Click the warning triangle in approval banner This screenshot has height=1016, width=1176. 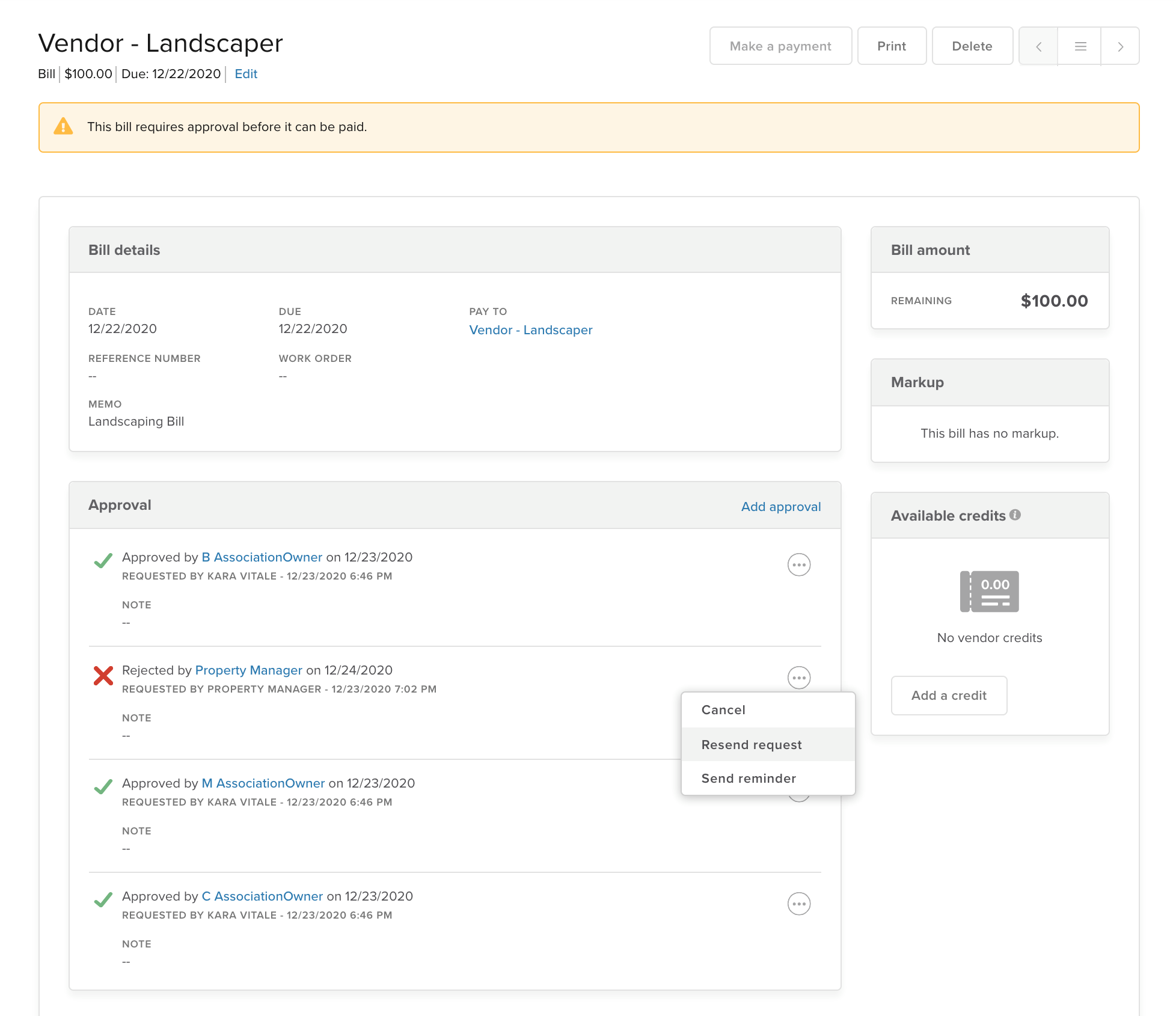point(63,127)
